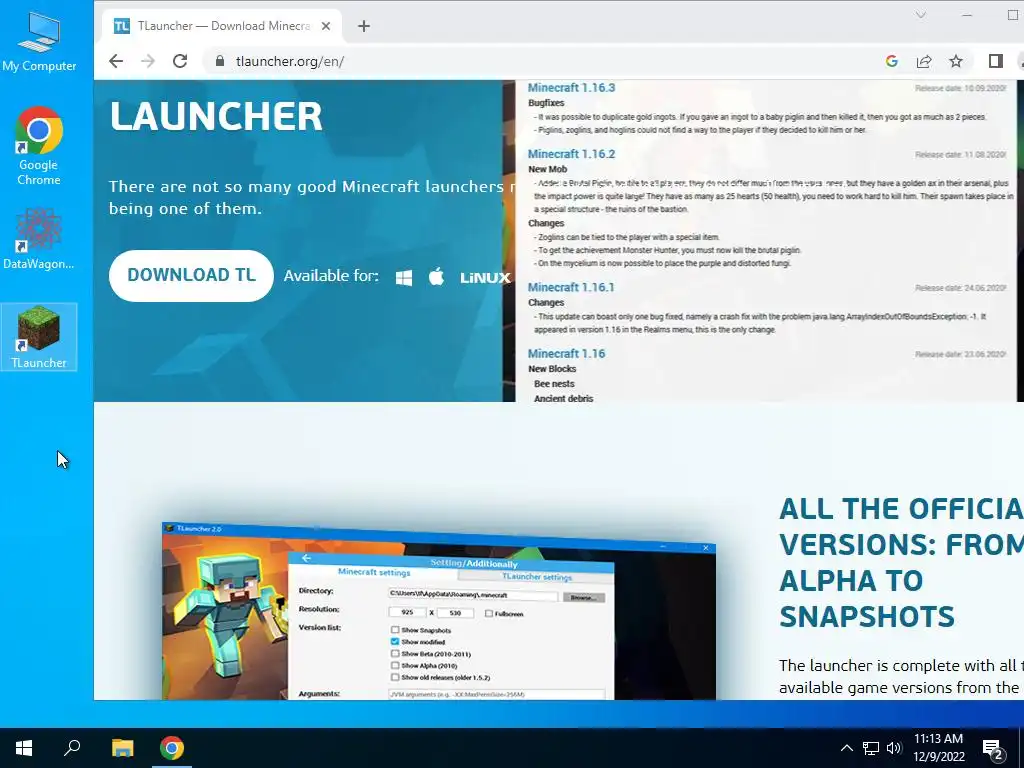1024x768 pixels.
Task: Open File Explorer from taskbar
Action: pos(122,748)
